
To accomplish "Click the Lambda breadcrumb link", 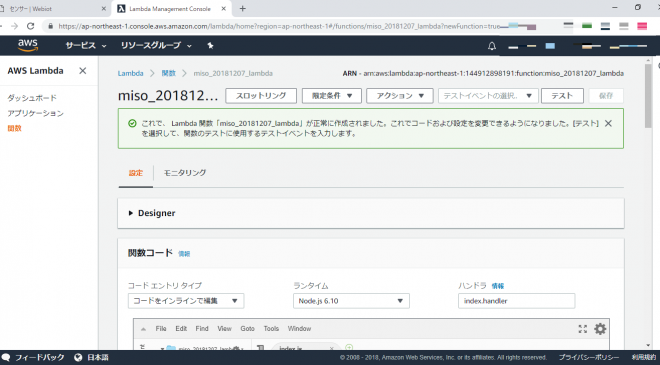I will [x=130, y=73].
